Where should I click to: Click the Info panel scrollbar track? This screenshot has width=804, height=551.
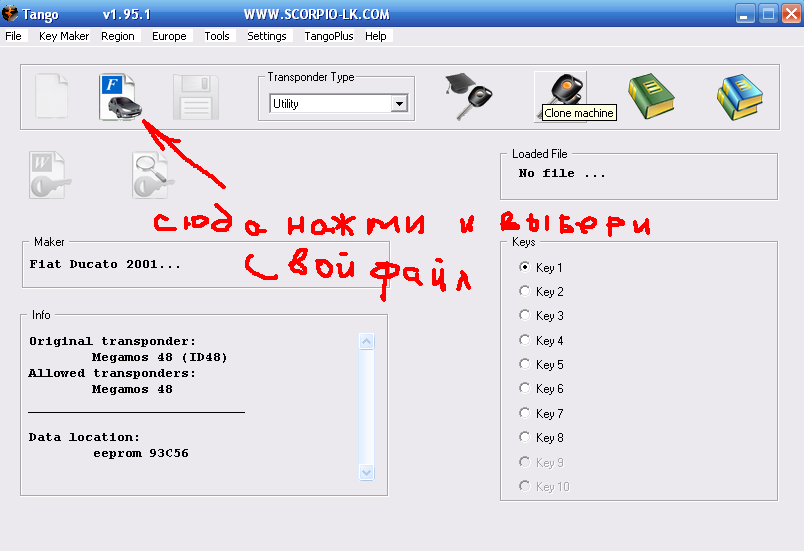367,407
